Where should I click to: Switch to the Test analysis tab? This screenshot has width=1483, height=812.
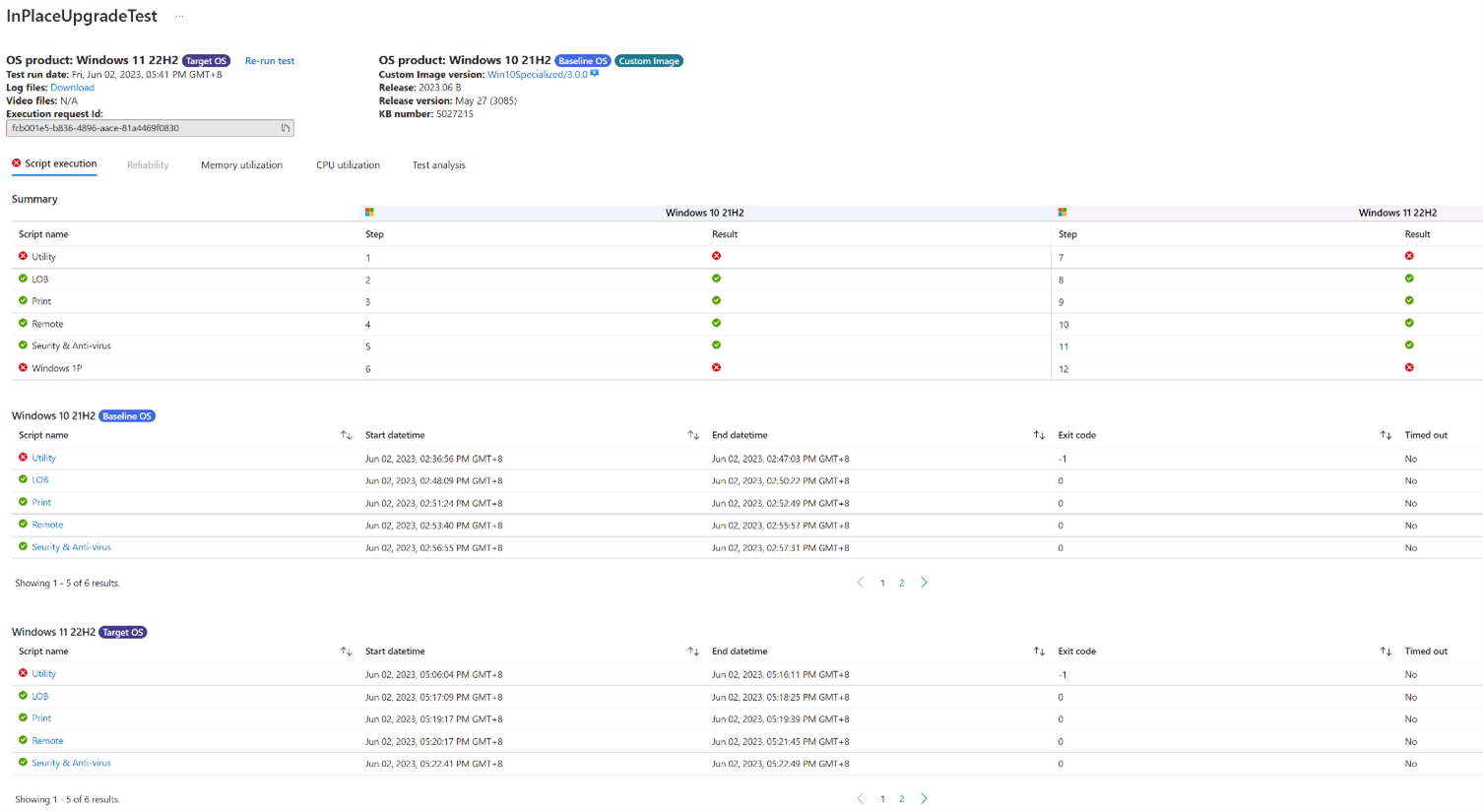(438, 165)
